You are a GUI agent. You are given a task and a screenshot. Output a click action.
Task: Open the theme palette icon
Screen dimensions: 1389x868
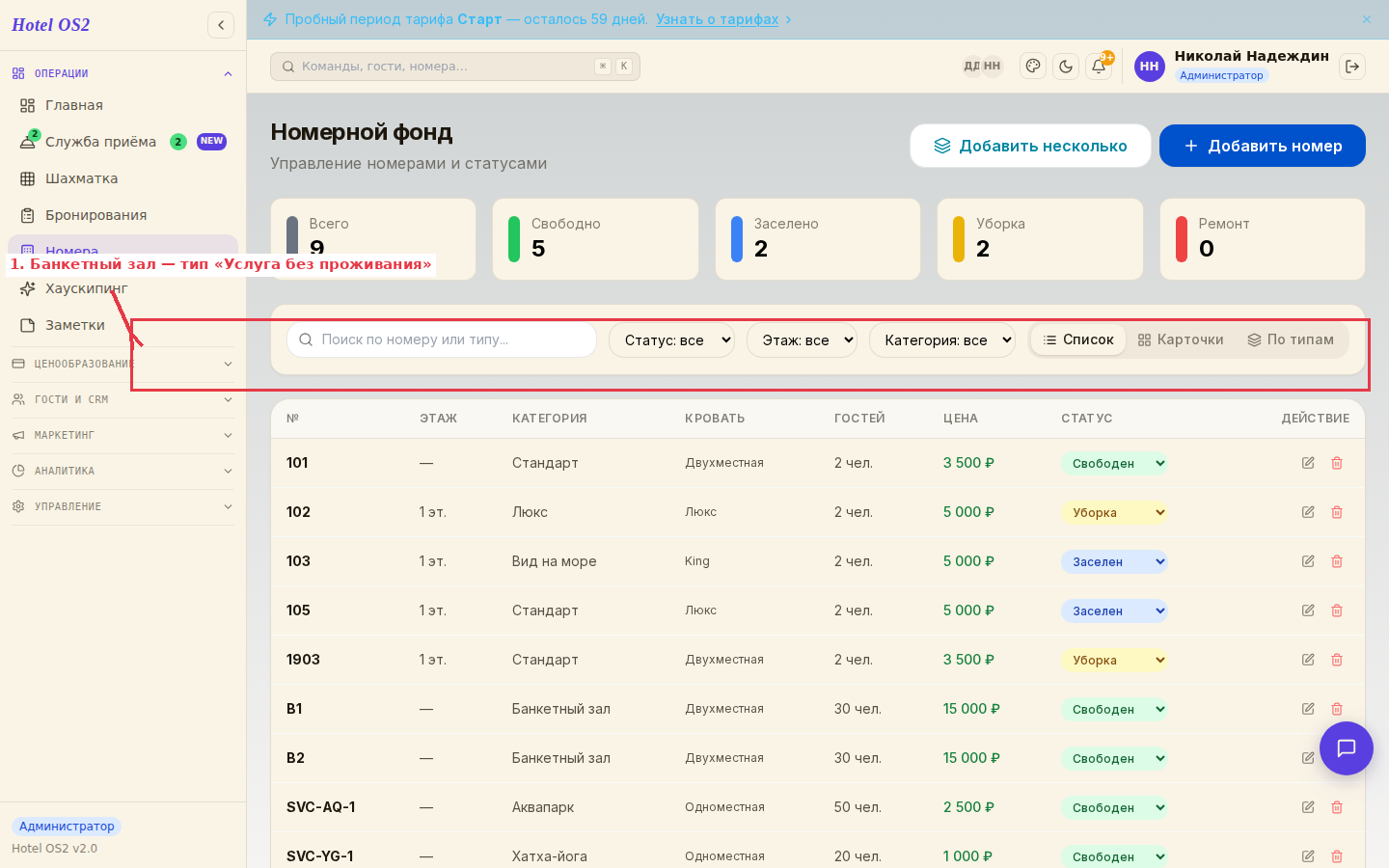(x=1033, y=67)
